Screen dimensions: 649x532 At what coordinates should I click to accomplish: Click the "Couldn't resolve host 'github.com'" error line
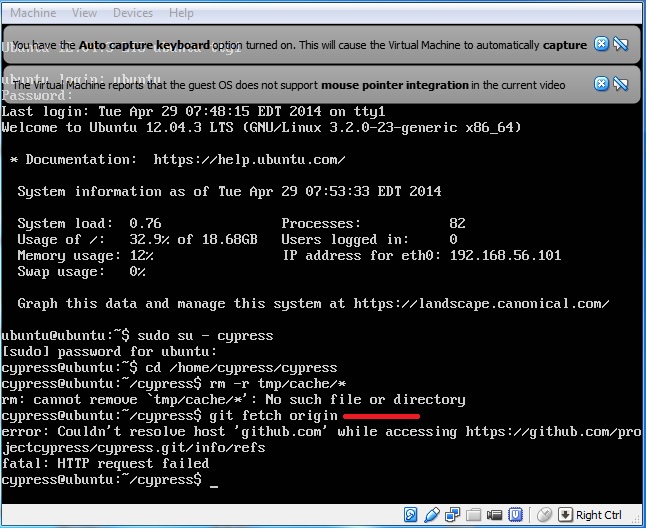[x=321, y=432]
